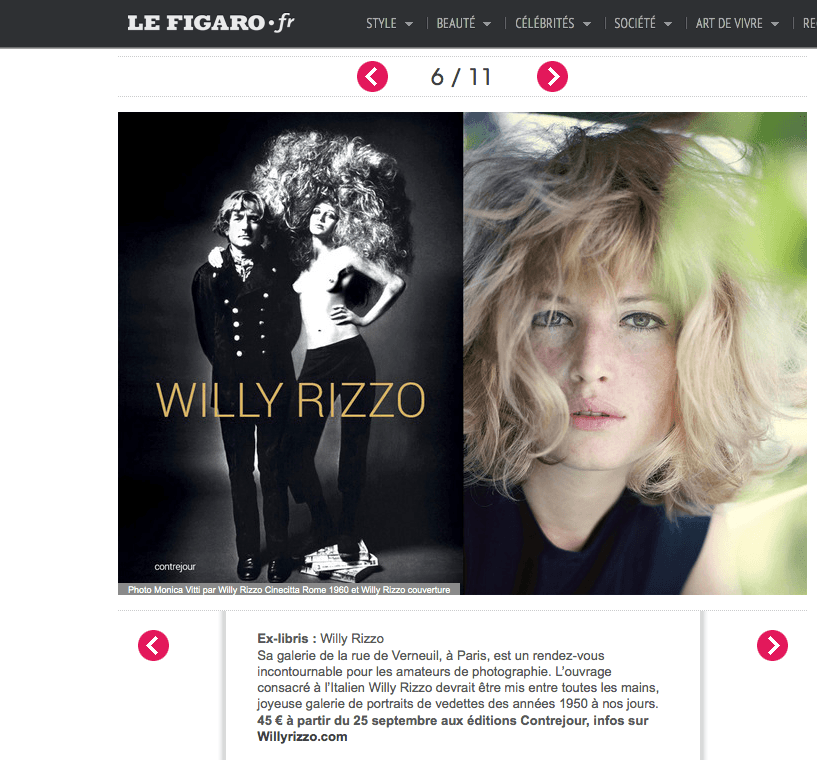Open the Le Figaro.fr logo homepage
The width and height of the screenshot is (817, 760).
211,23
